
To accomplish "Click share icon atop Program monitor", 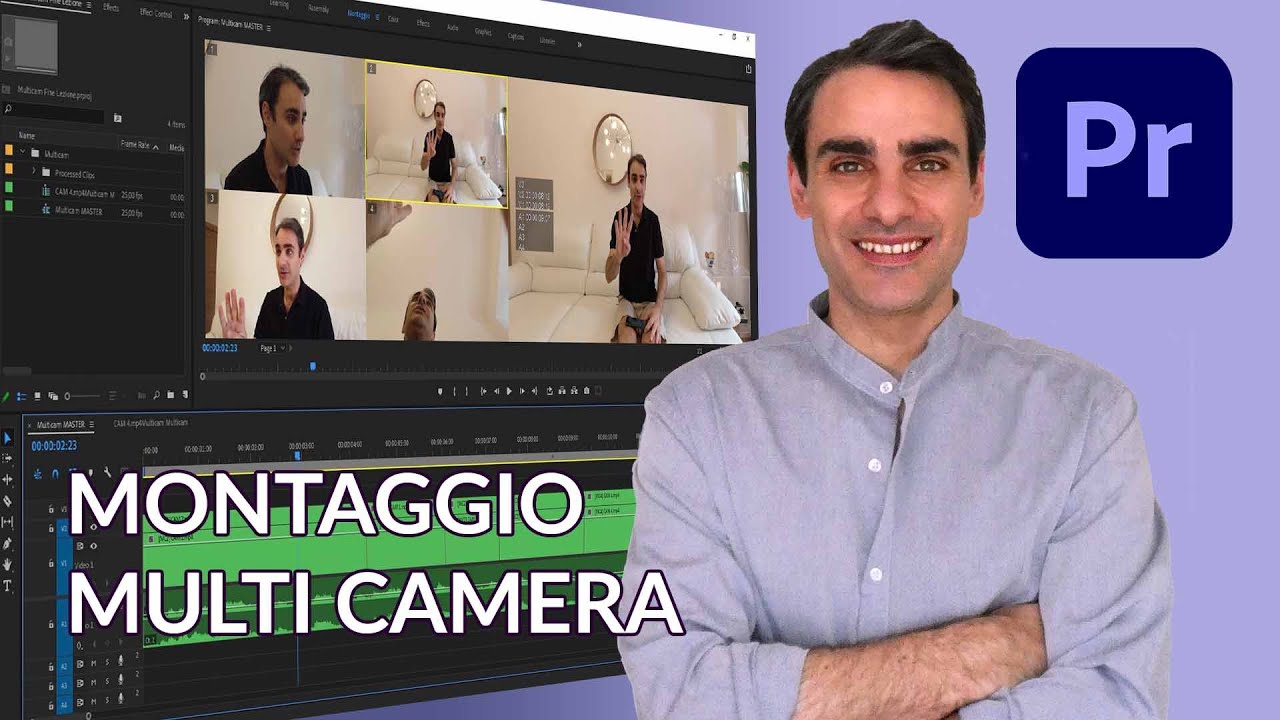I will [x=748, y=69].
